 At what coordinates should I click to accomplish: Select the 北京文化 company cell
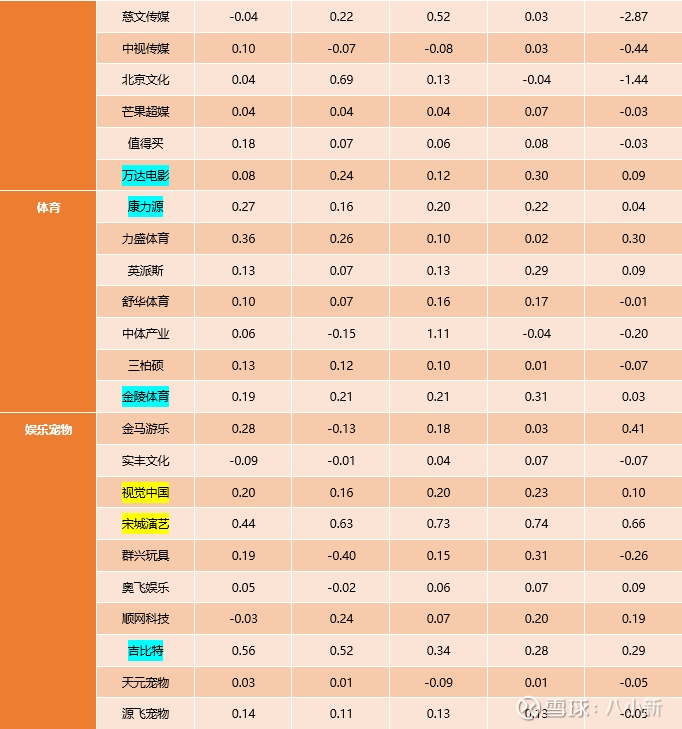[x=146, y=80]
